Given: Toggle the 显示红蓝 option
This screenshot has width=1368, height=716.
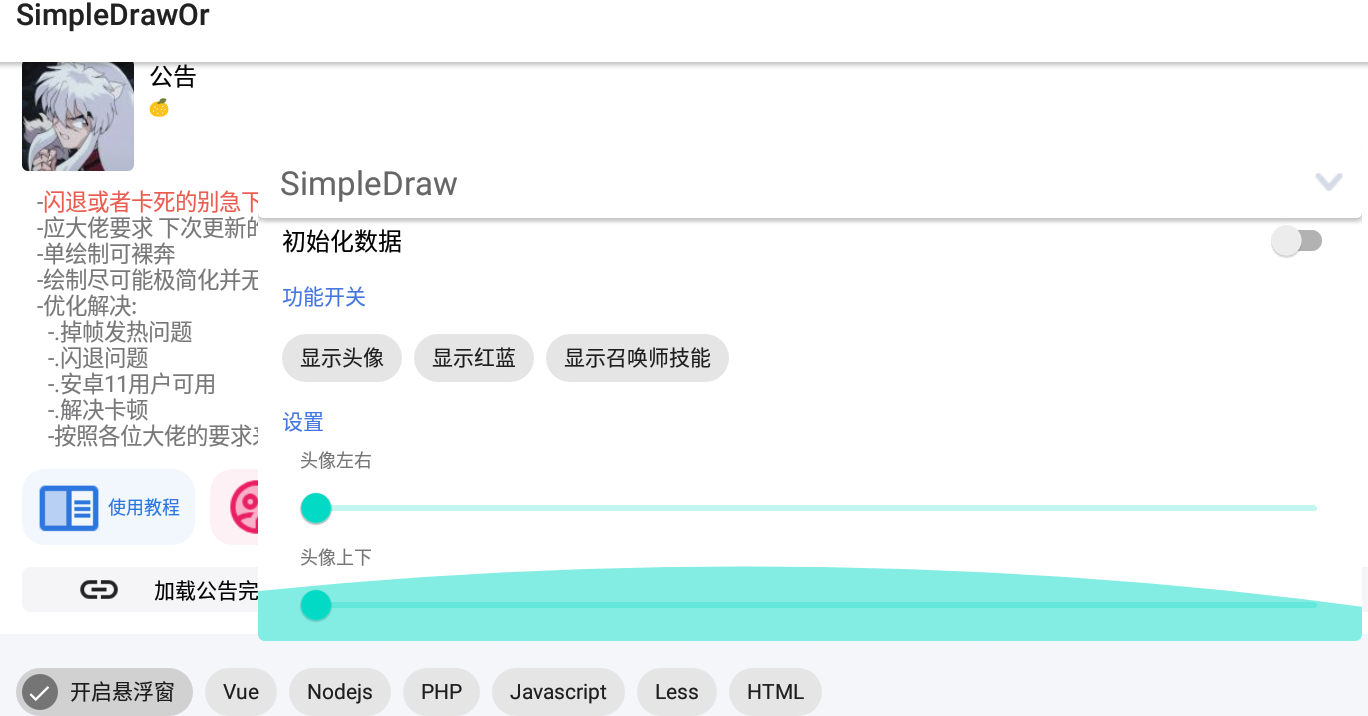Looking at the screenshot, I should (x=474, y=358).
